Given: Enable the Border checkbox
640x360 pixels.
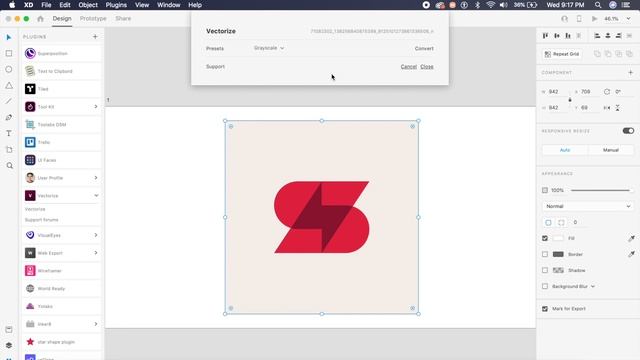Looking at the screenshot, I should pos(545,254).
